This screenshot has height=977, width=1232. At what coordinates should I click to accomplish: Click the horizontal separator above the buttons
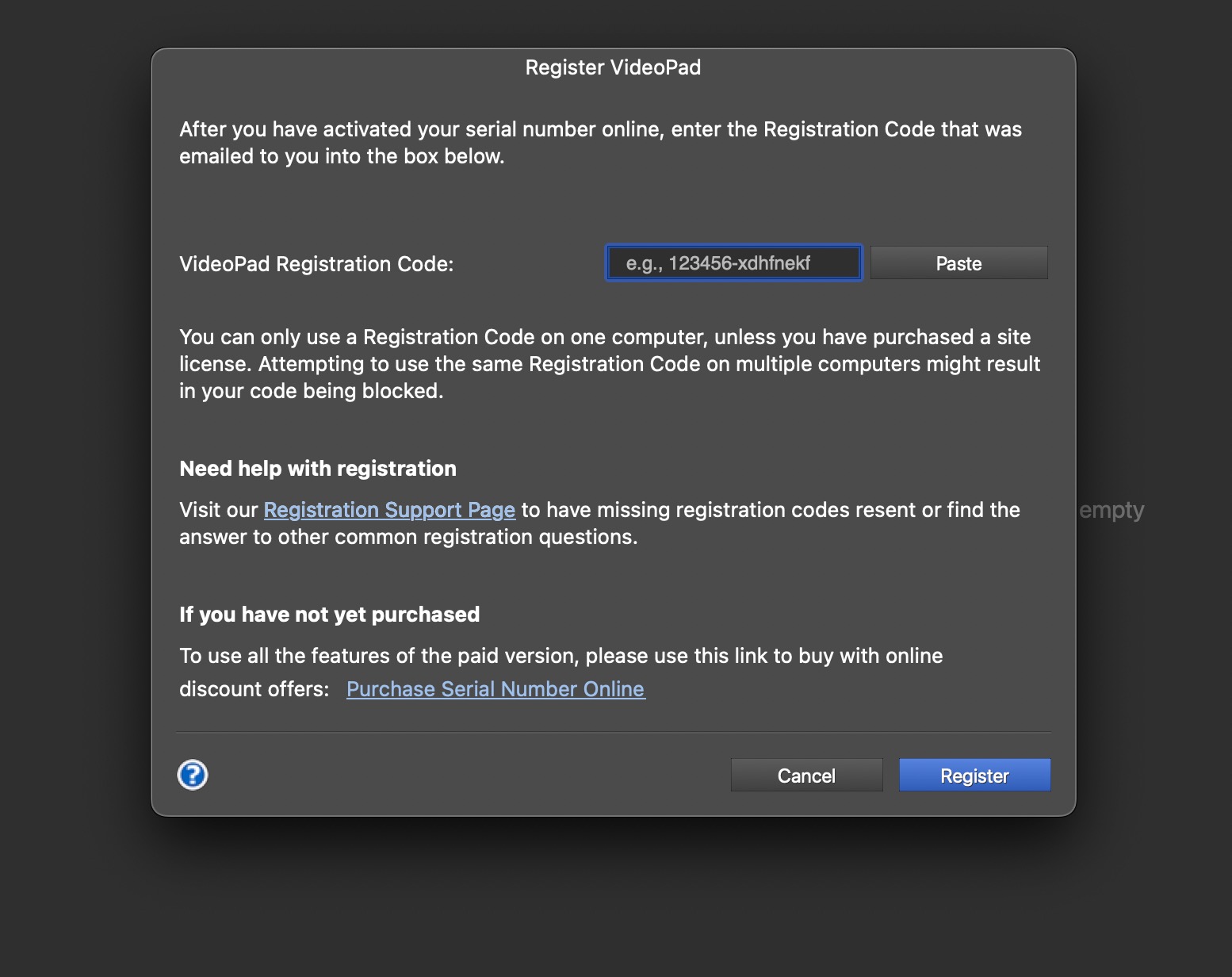[613, 732]
